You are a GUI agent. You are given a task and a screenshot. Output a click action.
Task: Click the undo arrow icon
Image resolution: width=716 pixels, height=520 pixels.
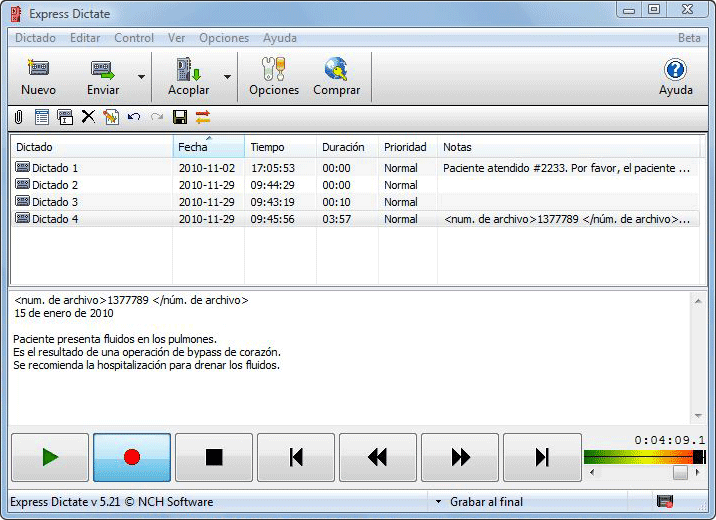coord(134,117)
